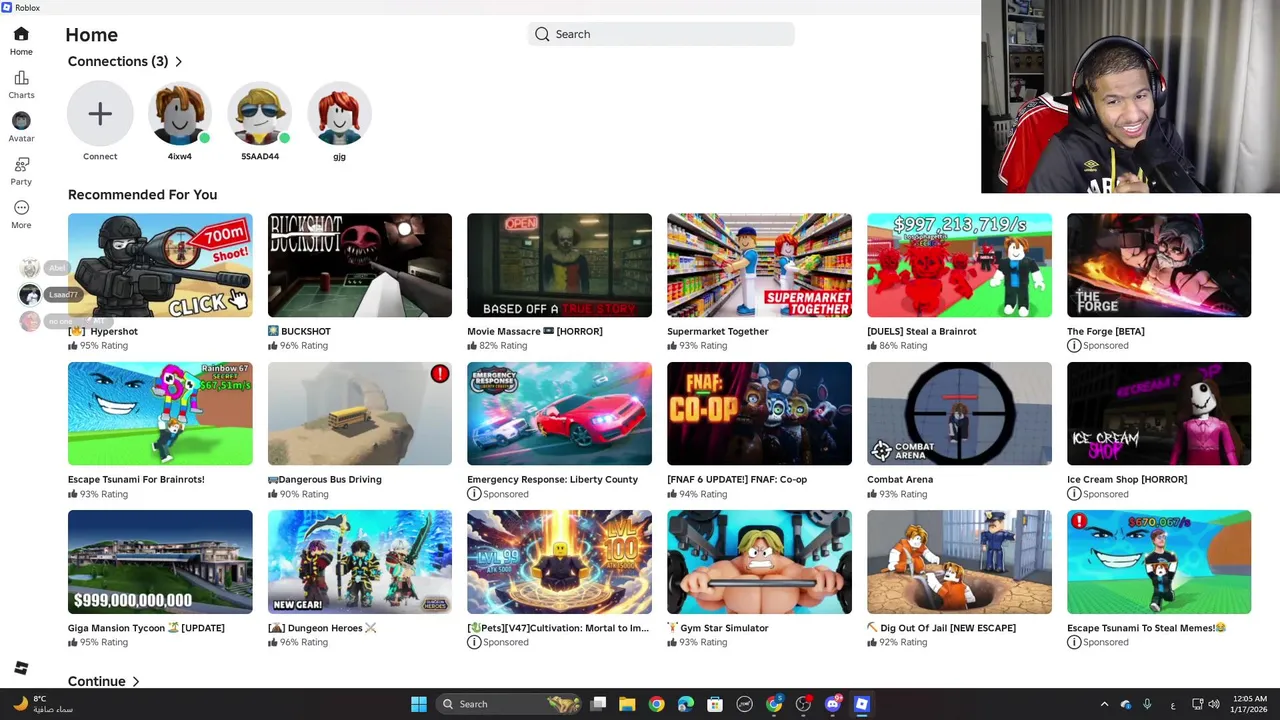Image resolution: width=1280 pixels, height=720 pixels.
Task: Open Microsoft Edge from the taskbar
Action: 686,704
